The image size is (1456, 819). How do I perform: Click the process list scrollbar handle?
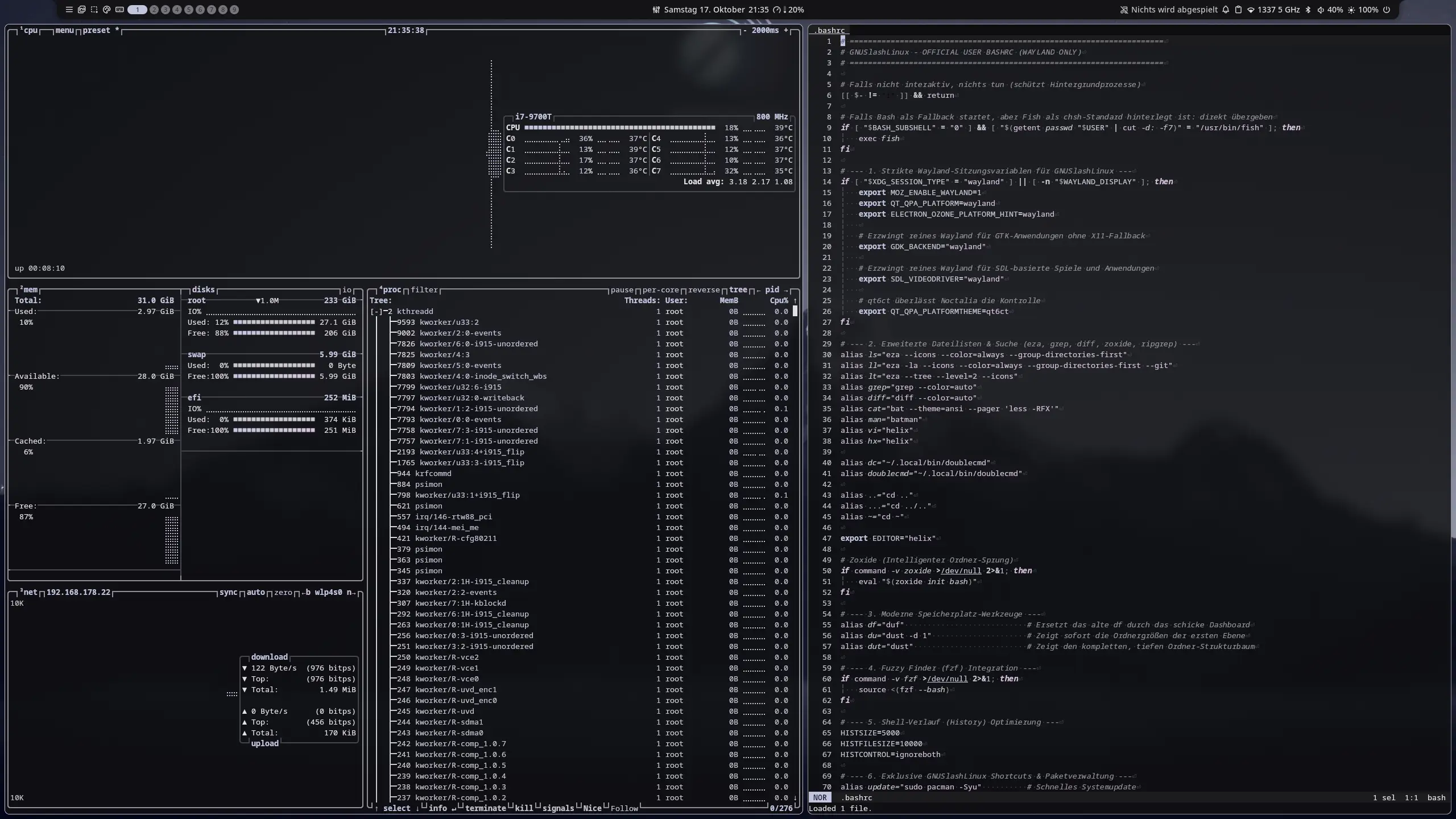coord(795,311)
